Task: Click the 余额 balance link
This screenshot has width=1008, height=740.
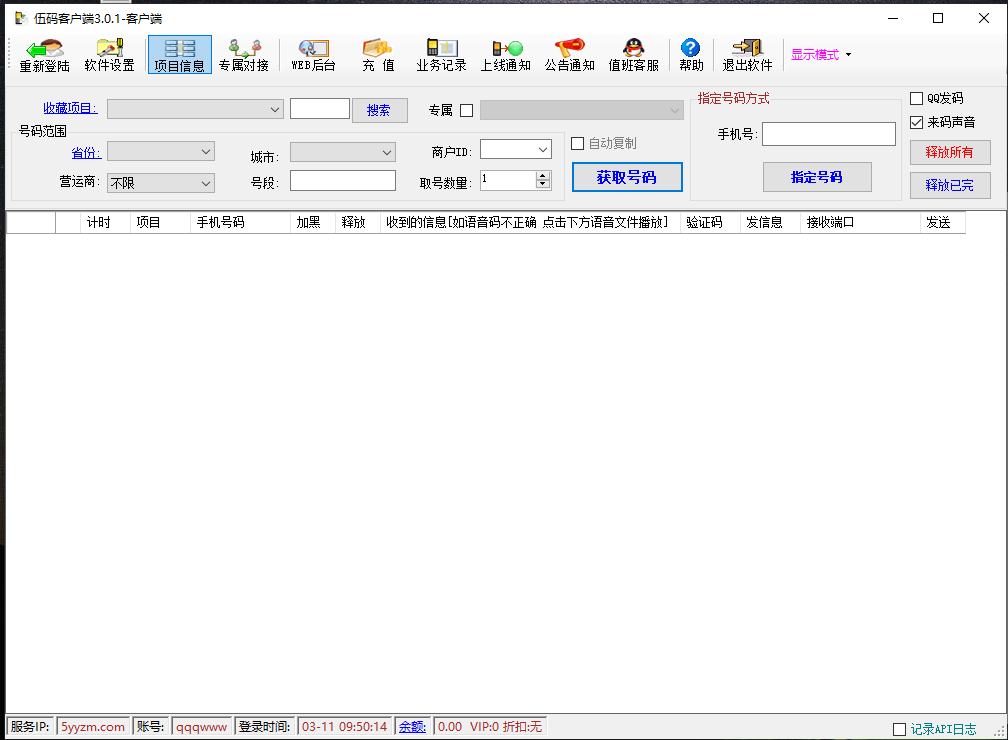Action: coord(412,727)
